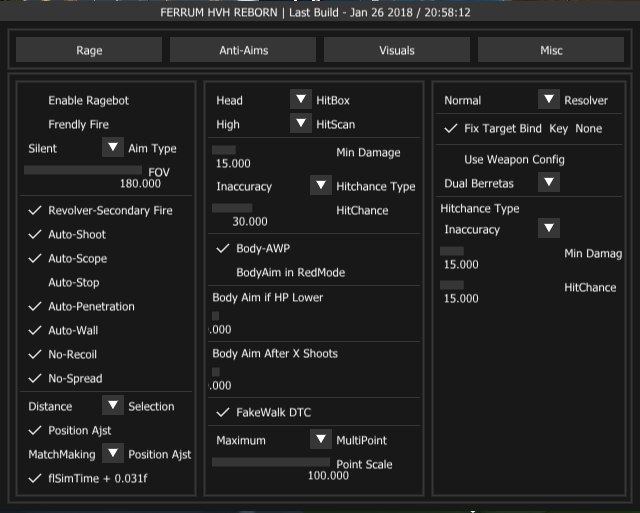The image size is (640, 513).
Task: Expand the Normal Resolver dropdown
Action: 549,99
